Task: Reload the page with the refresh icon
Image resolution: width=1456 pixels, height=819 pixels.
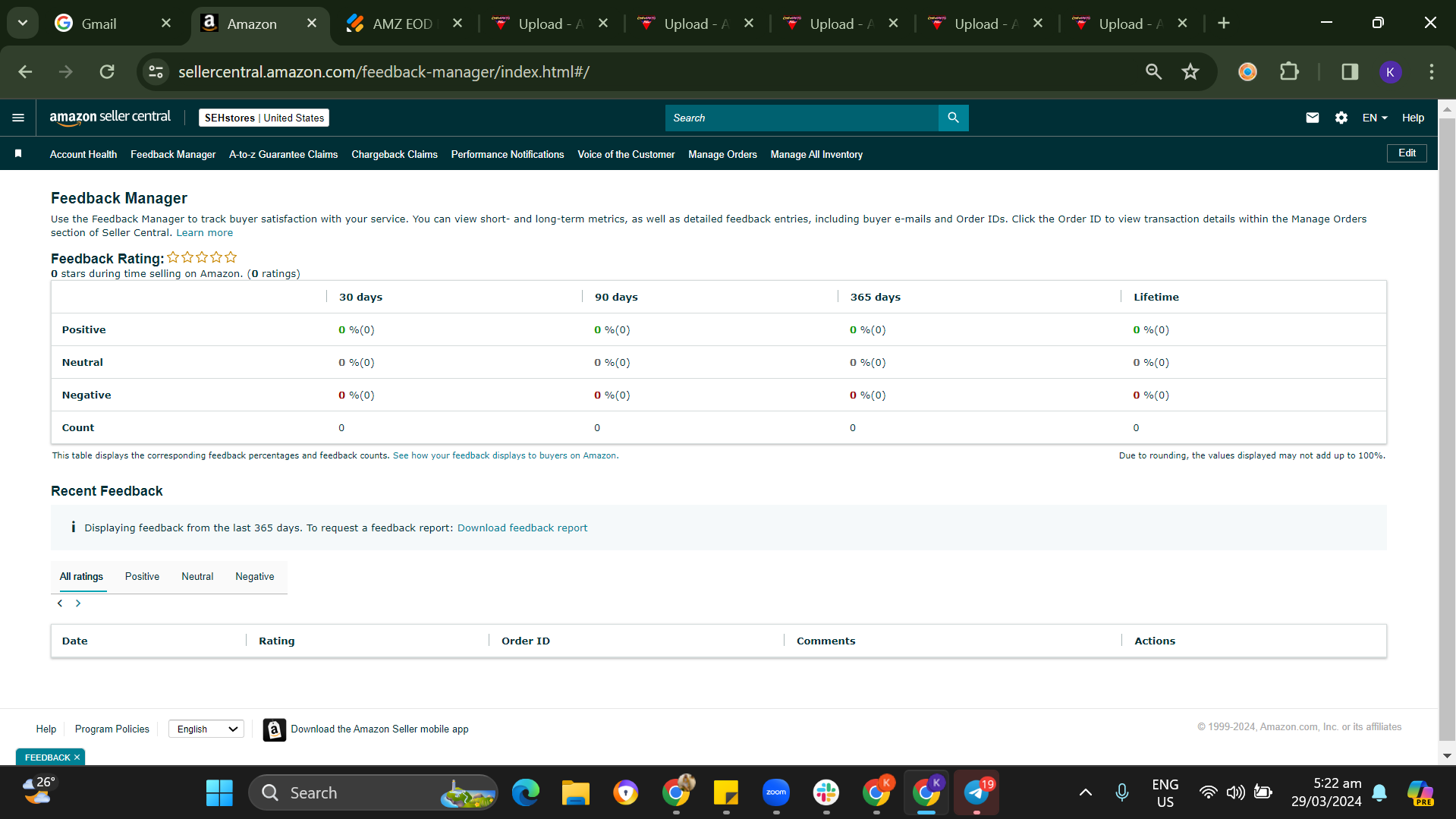Action: tap(107, 72)
